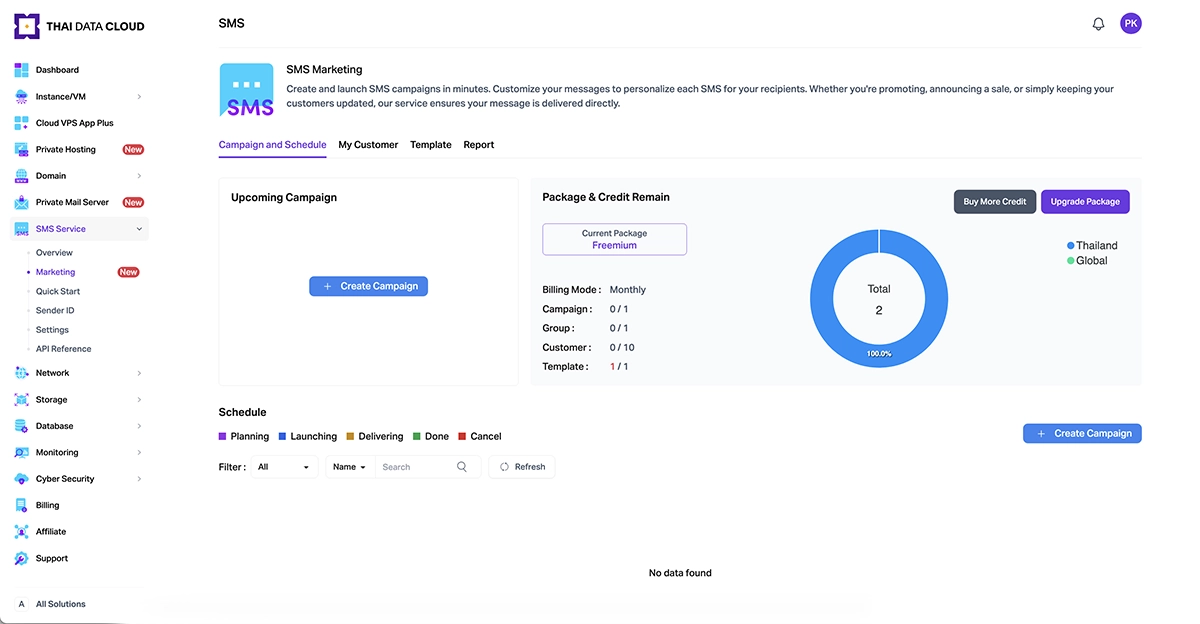Click the Storage sidebar icon
This screenshot has width=1200, height=624.
coord(21,399)
